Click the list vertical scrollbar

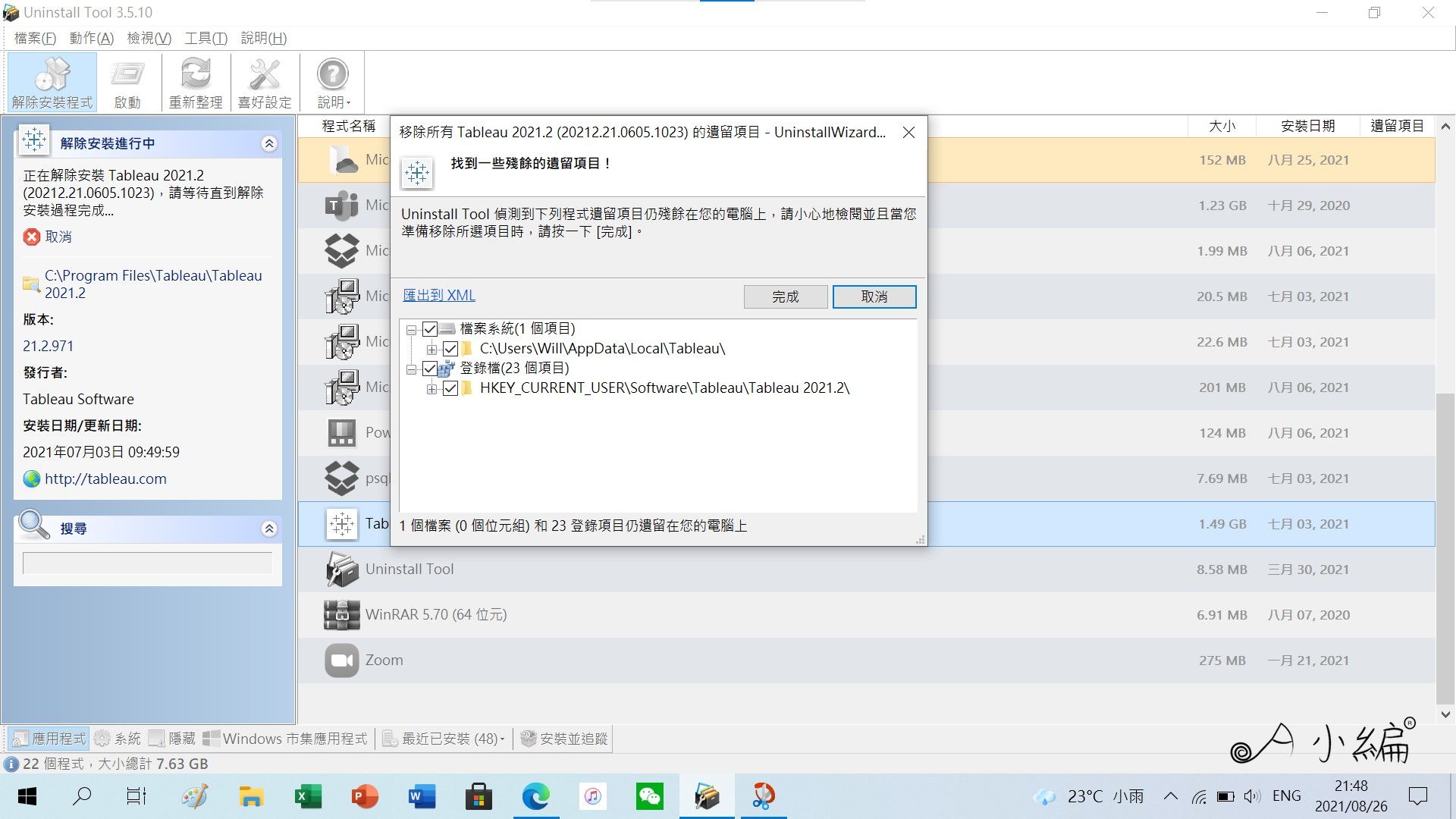pos(1445,548)
